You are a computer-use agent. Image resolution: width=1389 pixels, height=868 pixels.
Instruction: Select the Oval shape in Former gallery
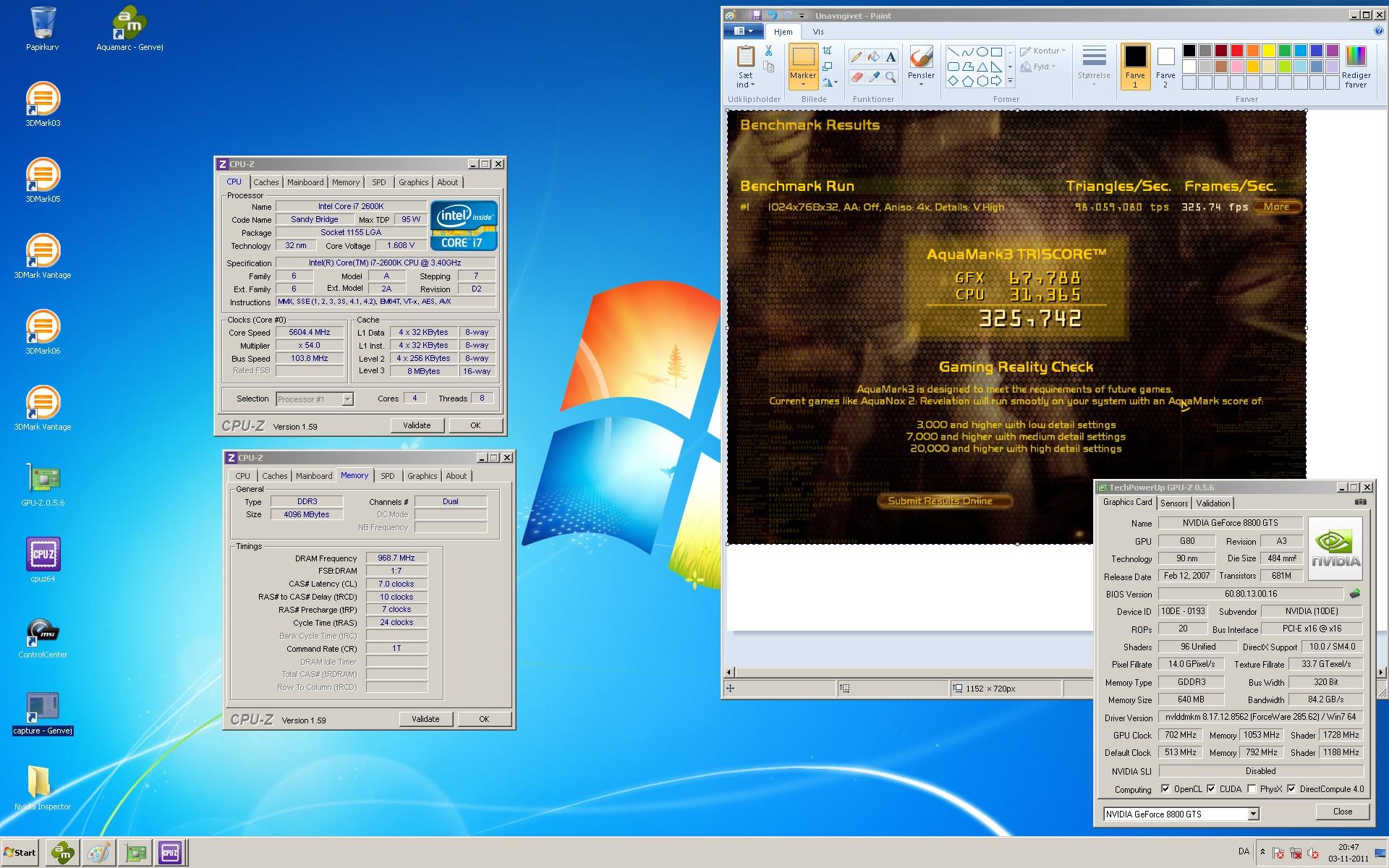tap(982, 52)
